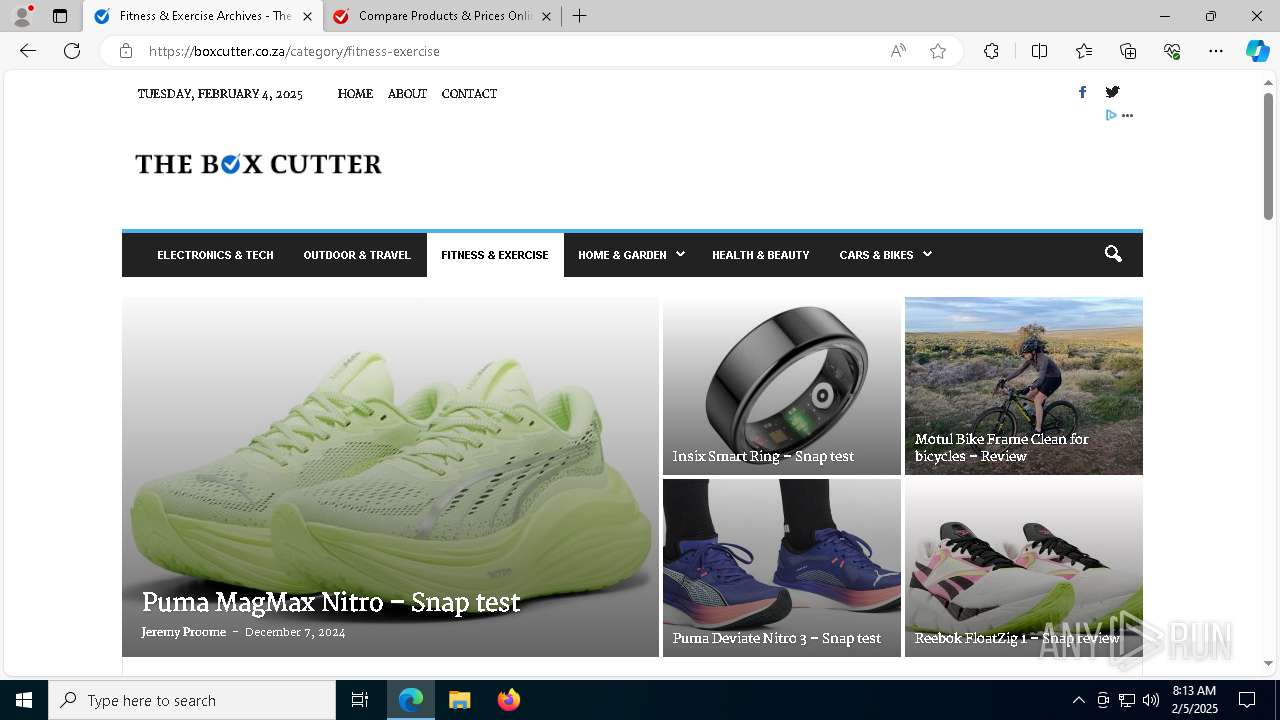
Task: Open Browser essentials heart icon
Action: [1172, 51]
